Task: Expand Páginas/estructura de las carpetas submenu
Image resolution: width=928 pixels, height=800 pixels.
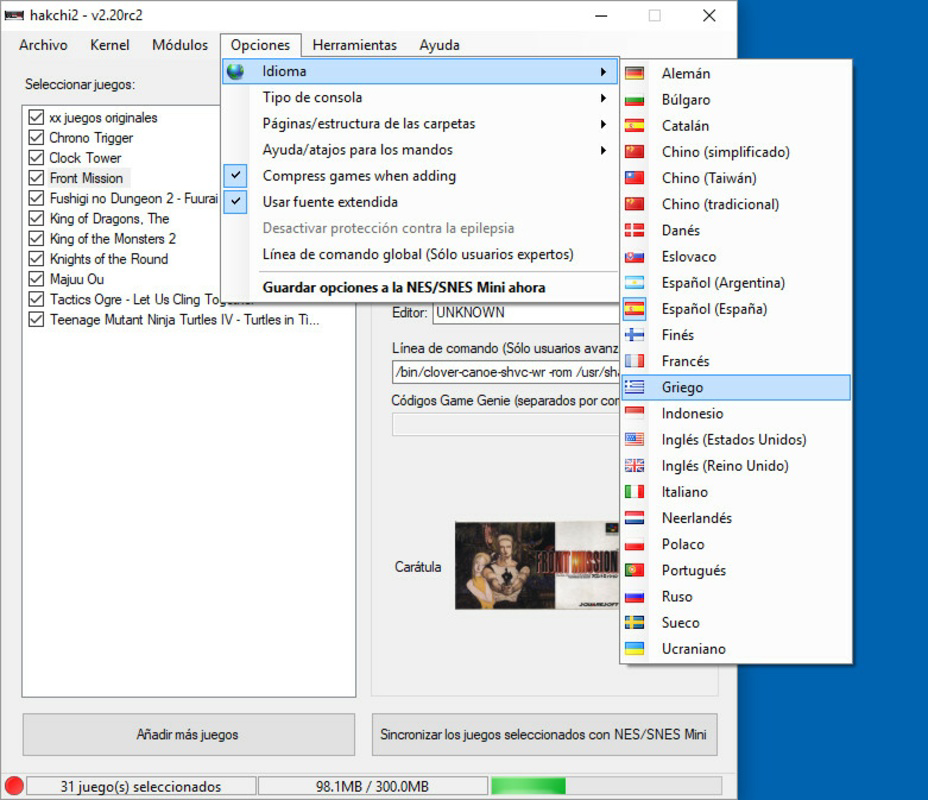Action: 603,124
